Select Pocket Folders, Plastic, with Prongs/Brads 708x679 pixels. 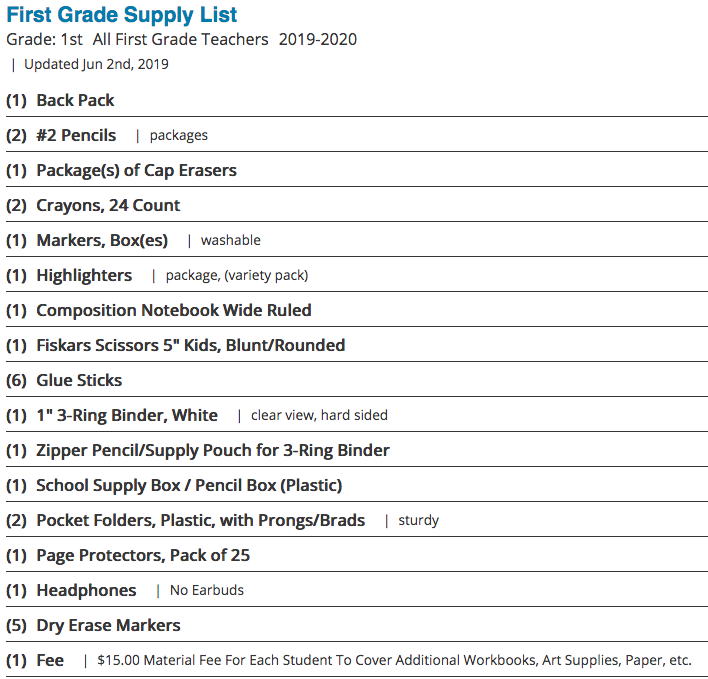(x=200, y=521)
